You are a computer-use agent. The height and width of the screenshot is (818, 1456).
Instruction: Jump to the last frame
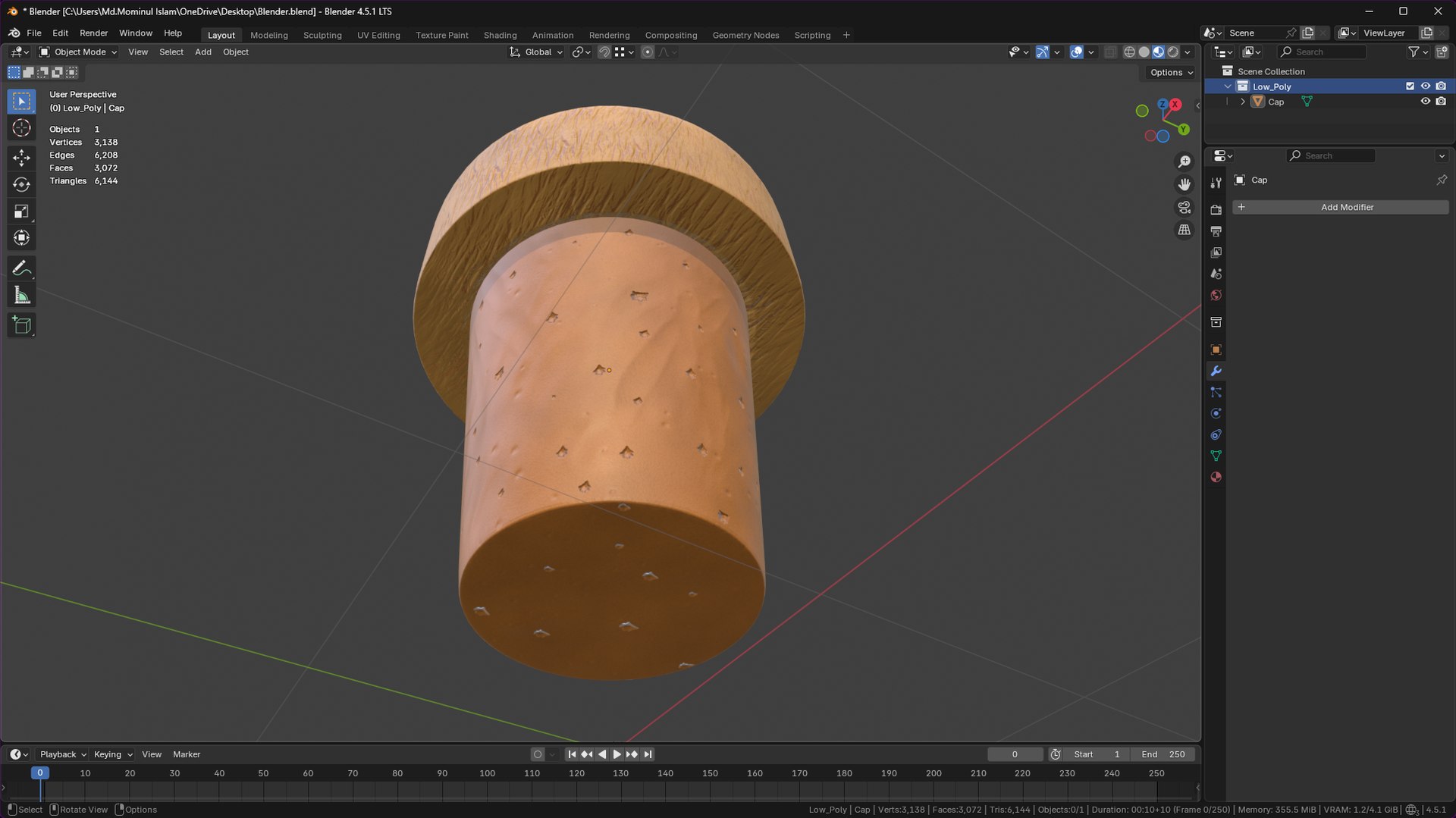[x=648, y=754]
